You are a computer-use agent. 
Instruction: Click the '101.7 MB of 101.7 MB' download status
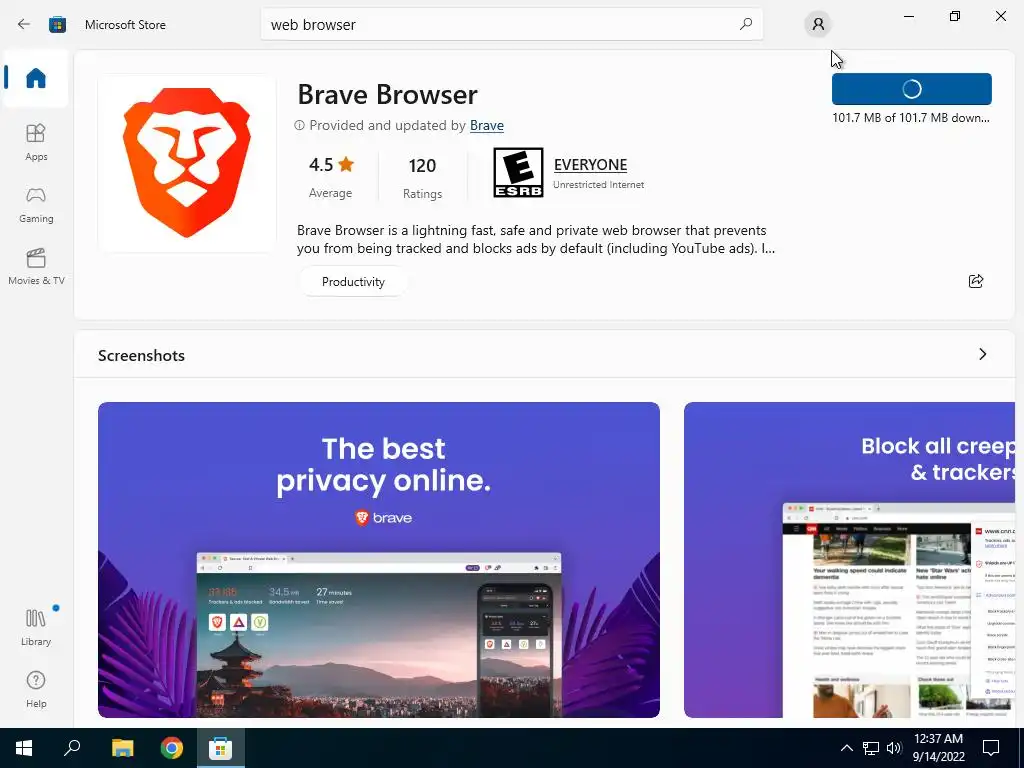[910, 118]
